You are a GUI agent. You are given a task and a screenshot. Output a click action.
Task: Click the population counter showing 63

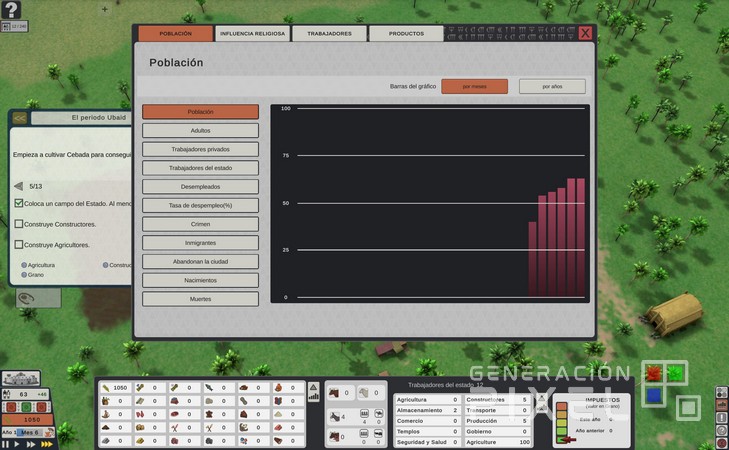[x=26, y=394]
